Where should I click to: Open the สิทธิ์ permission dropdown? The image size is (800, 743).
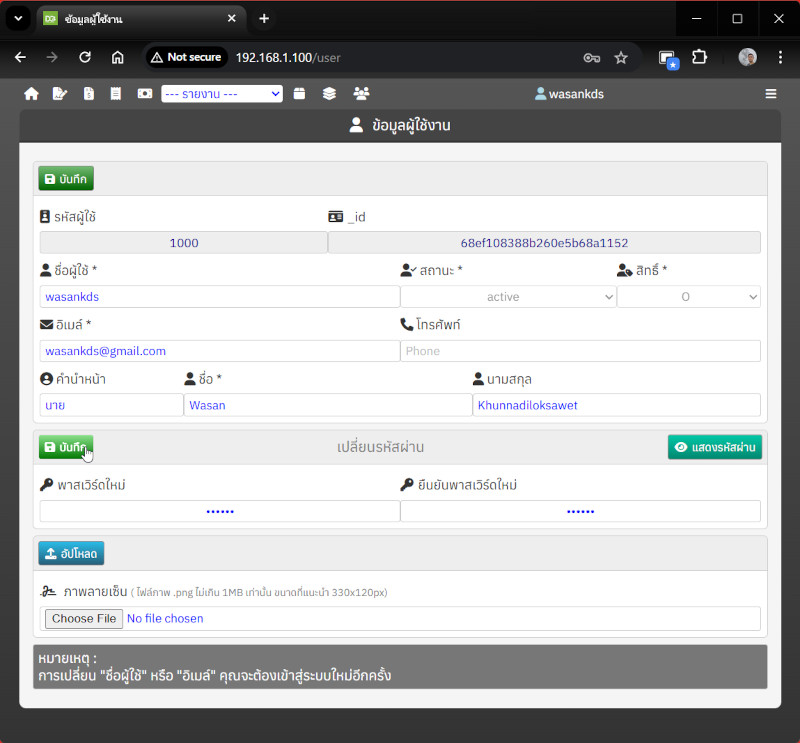point(688,297)
